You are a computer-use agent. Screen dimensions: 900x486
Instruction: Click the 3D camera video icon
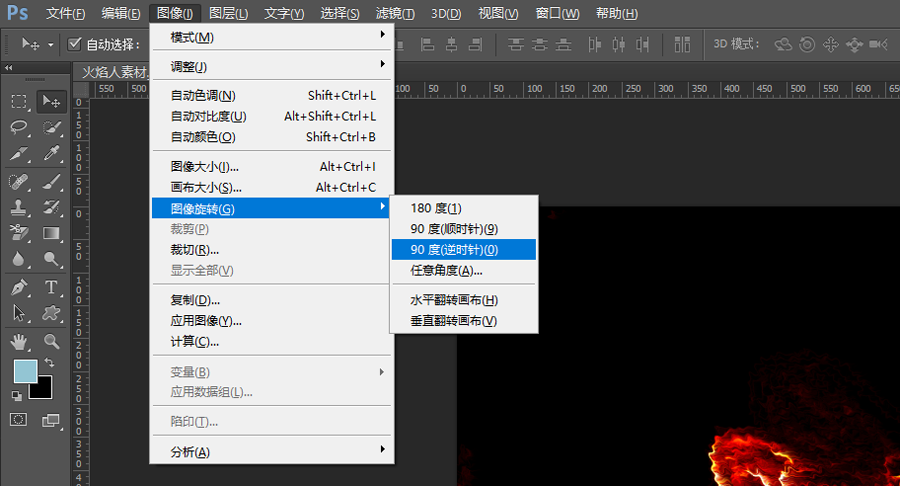click(878, 44)
